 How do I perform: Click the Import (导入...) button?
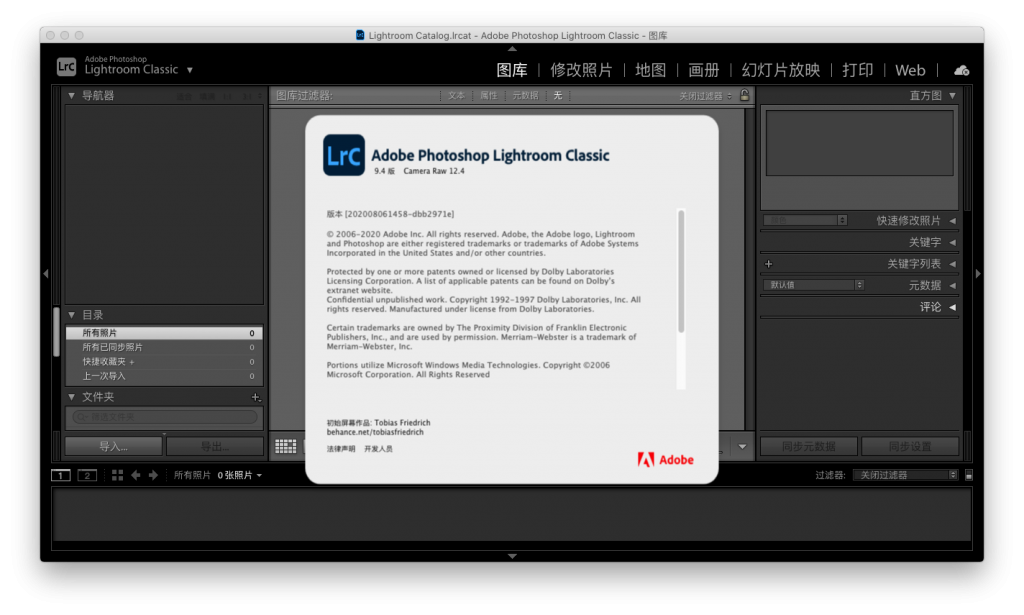(114, 447)
